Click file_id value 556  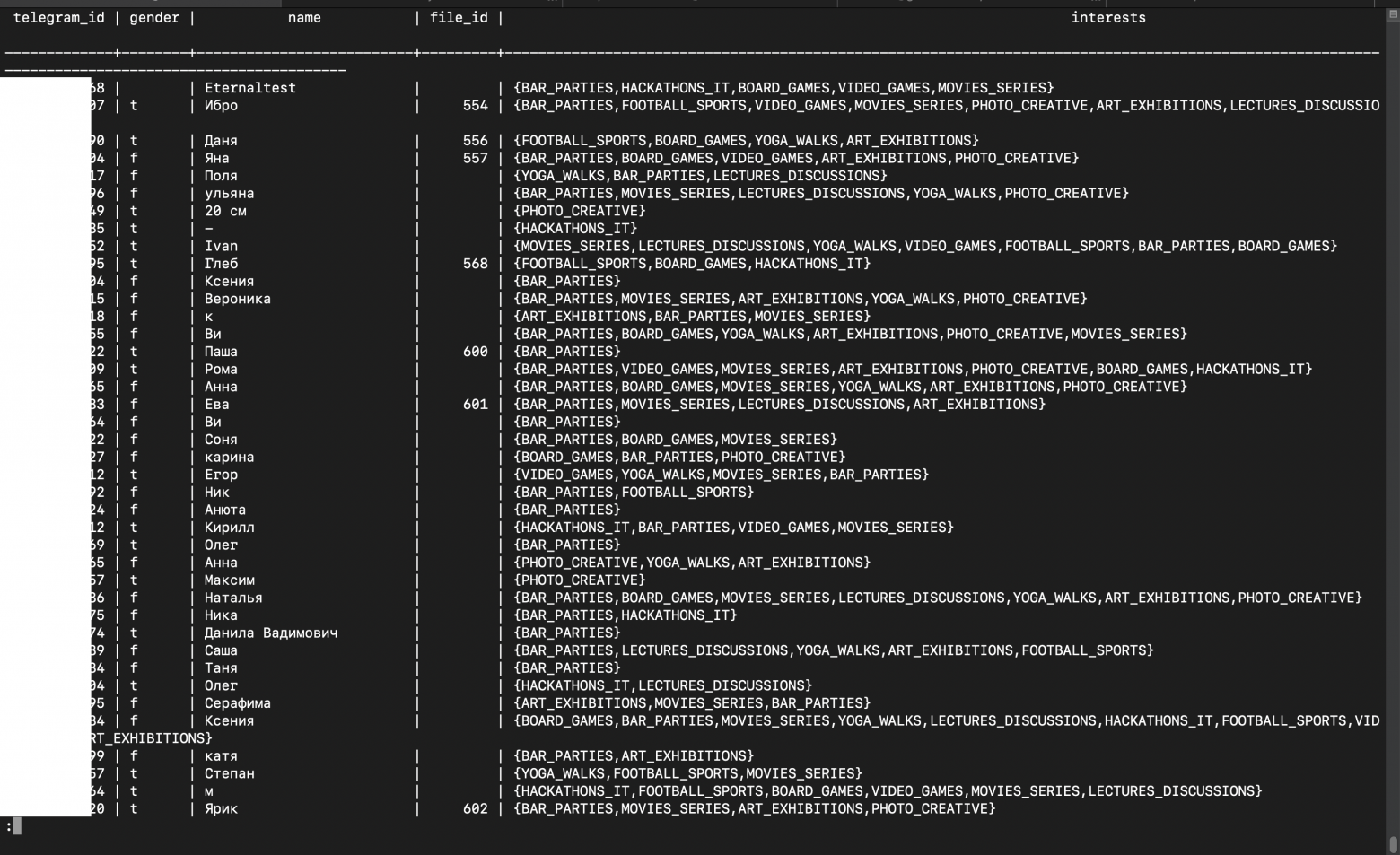(476, 141)
